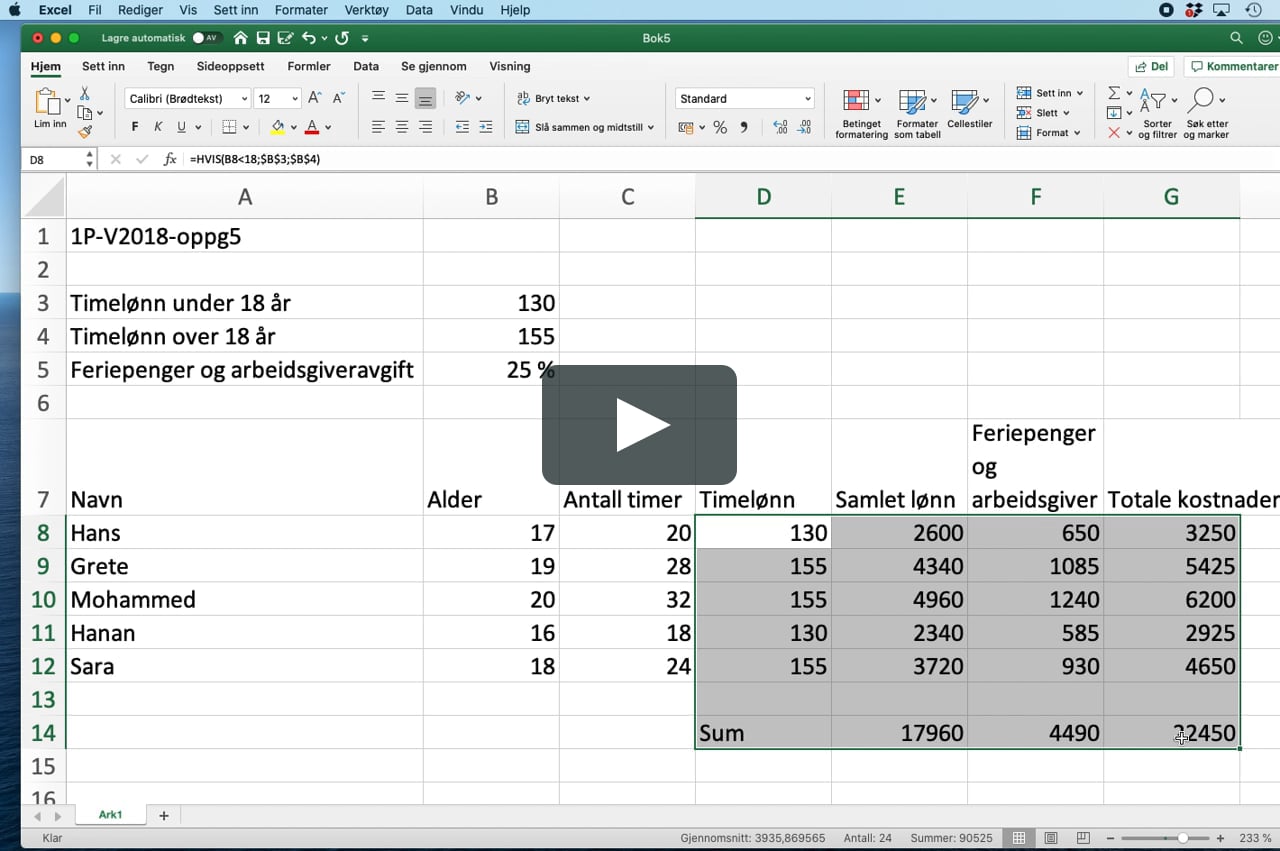
Task: Click the Home icon in title bar
Action: click(240, 38)
